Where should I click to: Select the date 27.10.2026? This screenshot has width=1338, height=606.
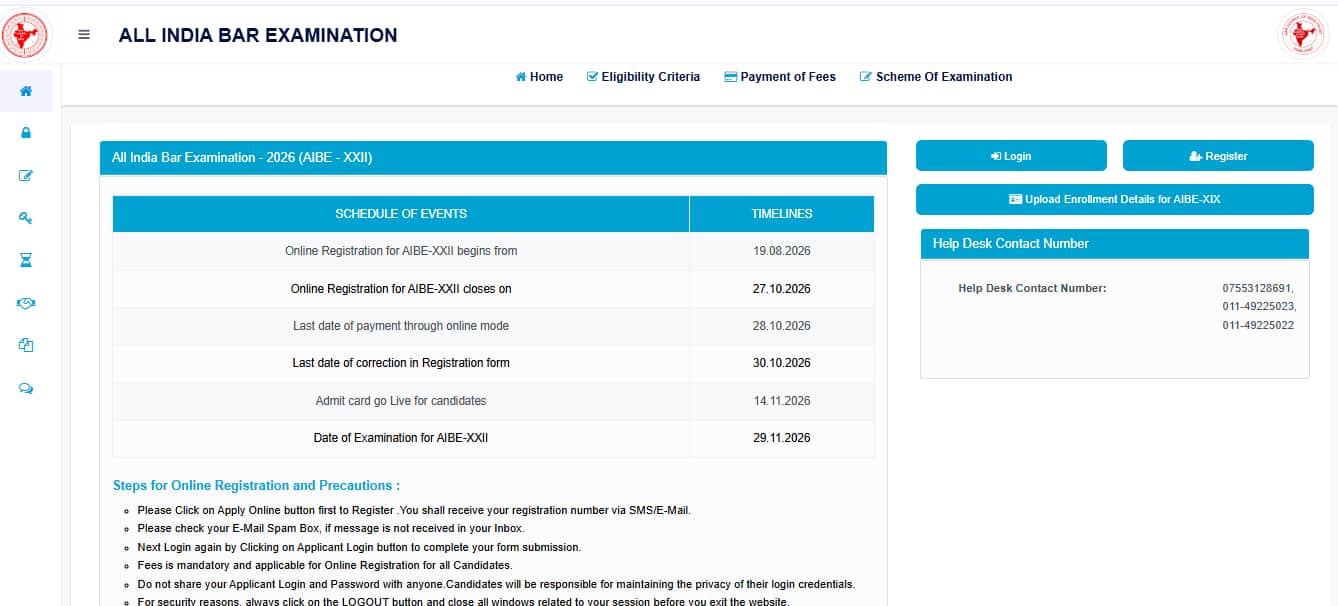(x=782, y=289)
